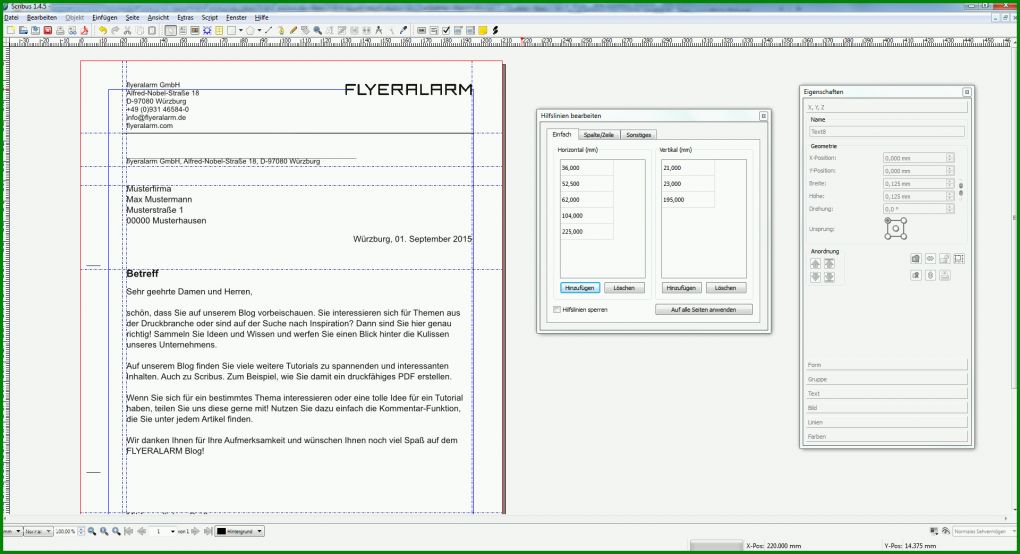
Task: Select vertical guide value 21,000
Action: click(688, 168)
